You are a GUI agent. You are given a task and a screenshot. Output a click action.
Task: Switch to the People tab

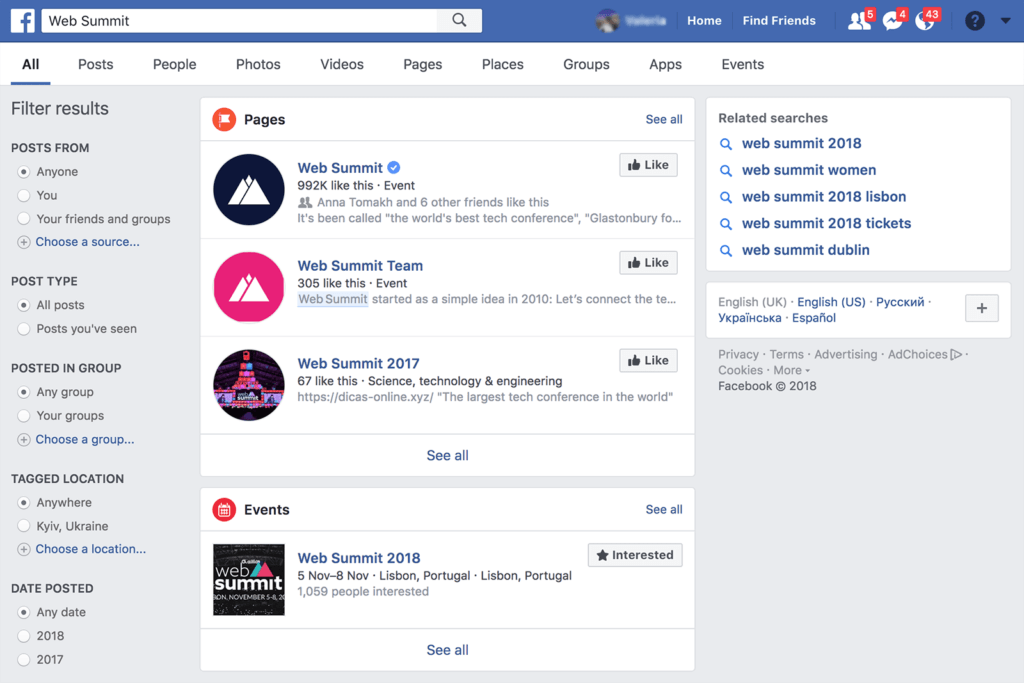click(174, 64)
